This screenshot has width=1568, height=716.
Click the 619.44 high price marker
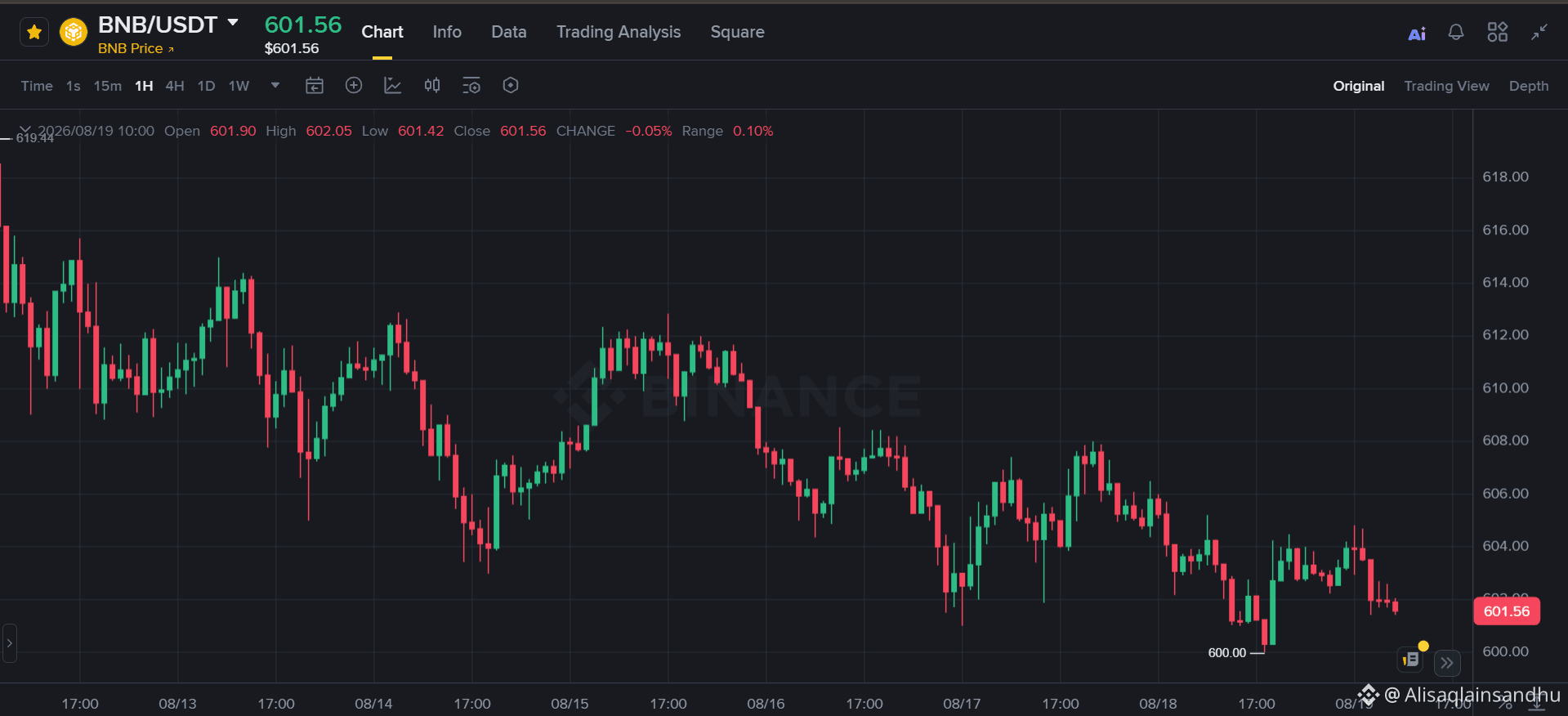click(x=35, y=138)
